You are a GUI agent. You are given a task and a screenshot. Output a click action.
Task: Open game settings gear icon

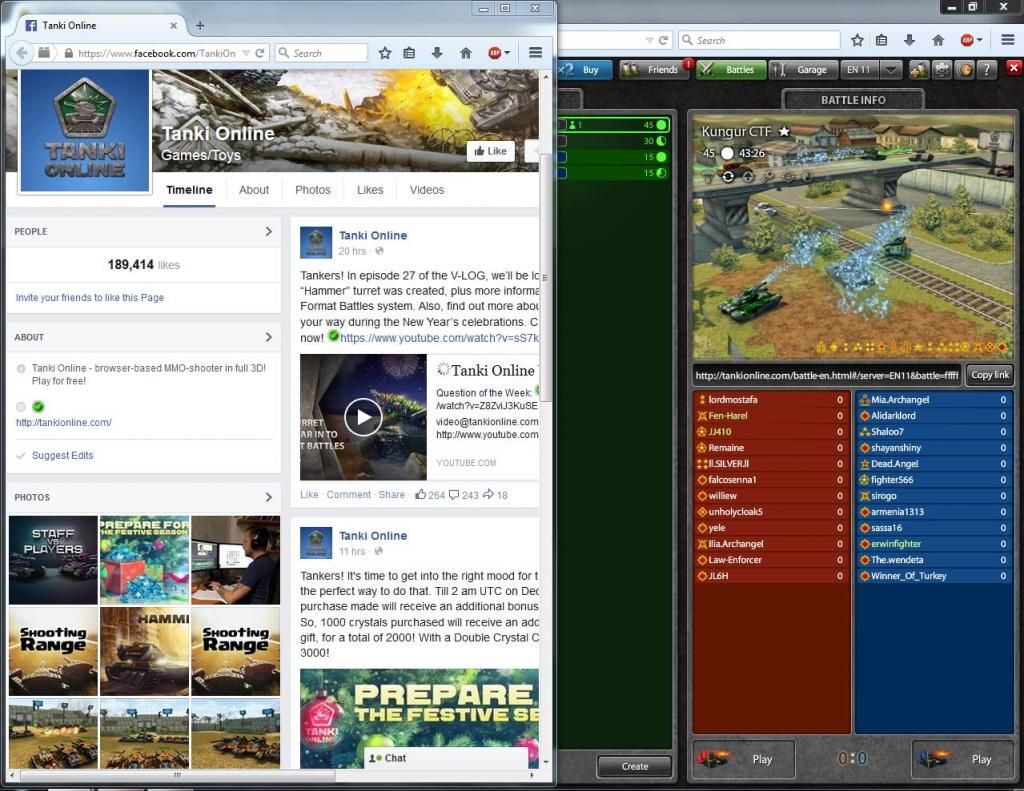941,70
